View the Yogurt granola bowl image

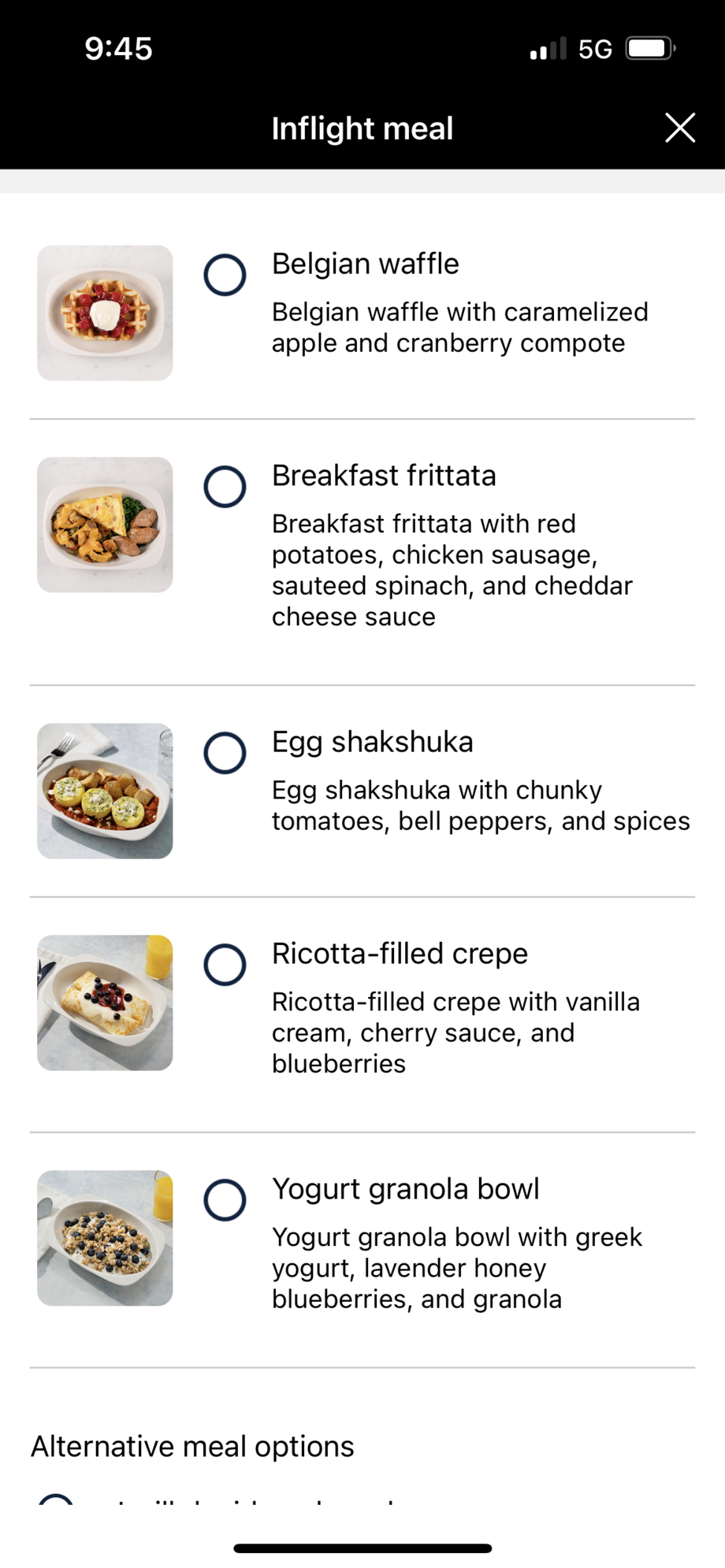click(x=105, y=1238)
